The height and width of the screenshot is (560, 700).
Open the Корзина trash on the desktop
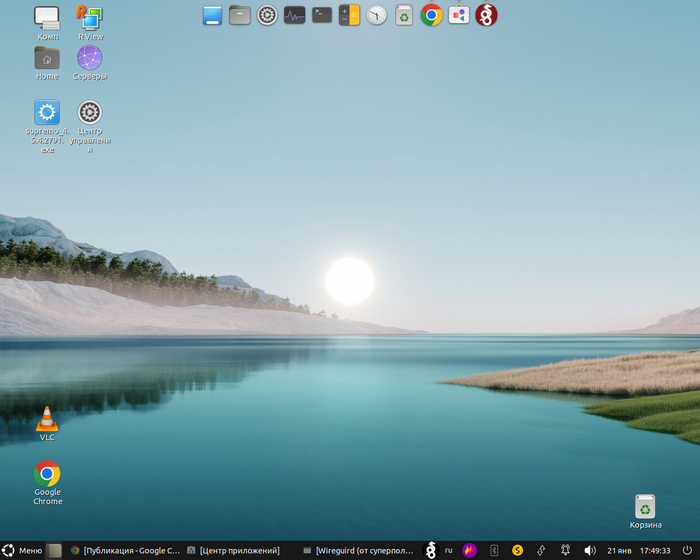[x=645, y=507]
